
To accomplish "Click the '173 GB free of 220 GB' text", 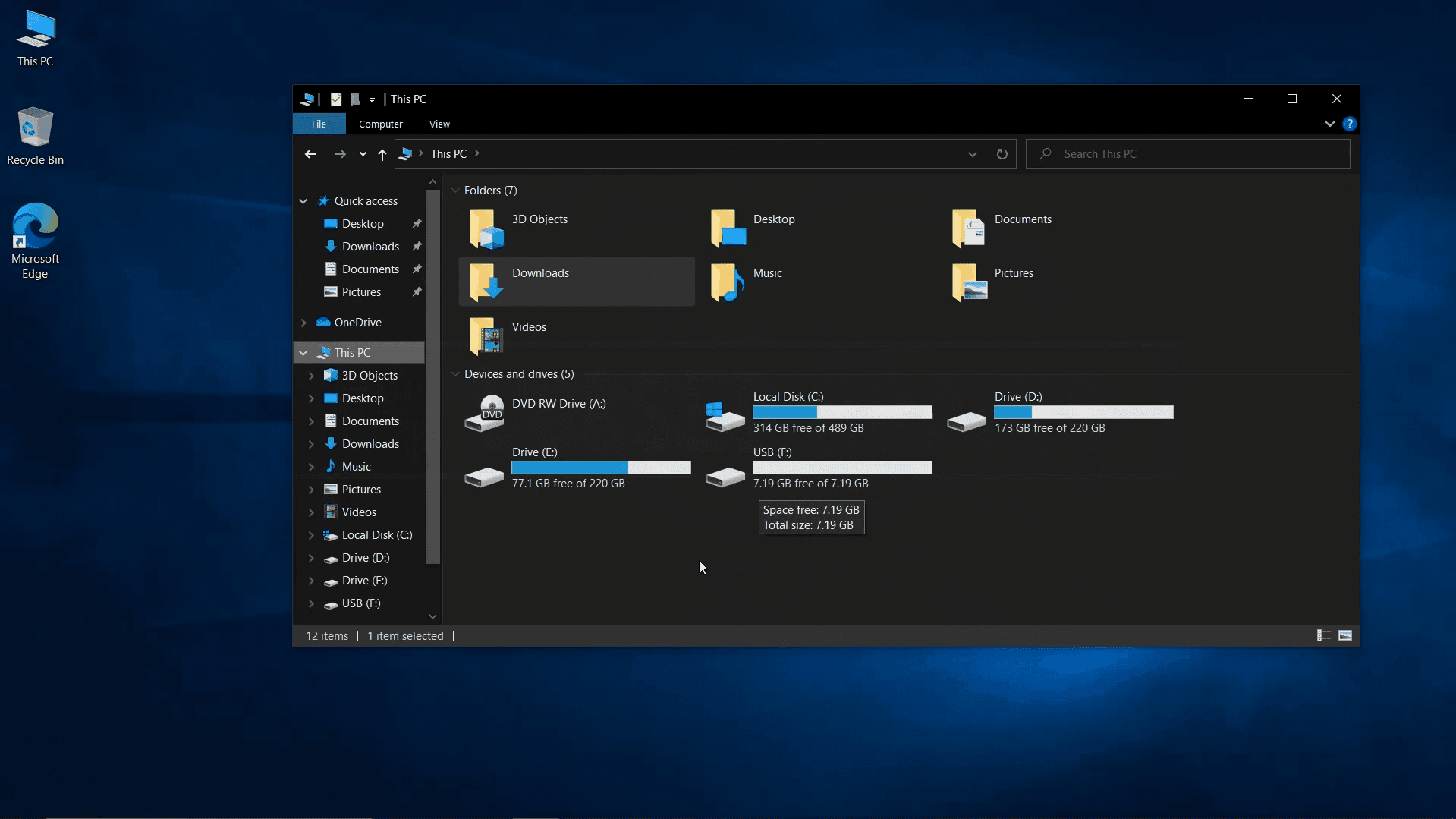I will pos(1049,428).
